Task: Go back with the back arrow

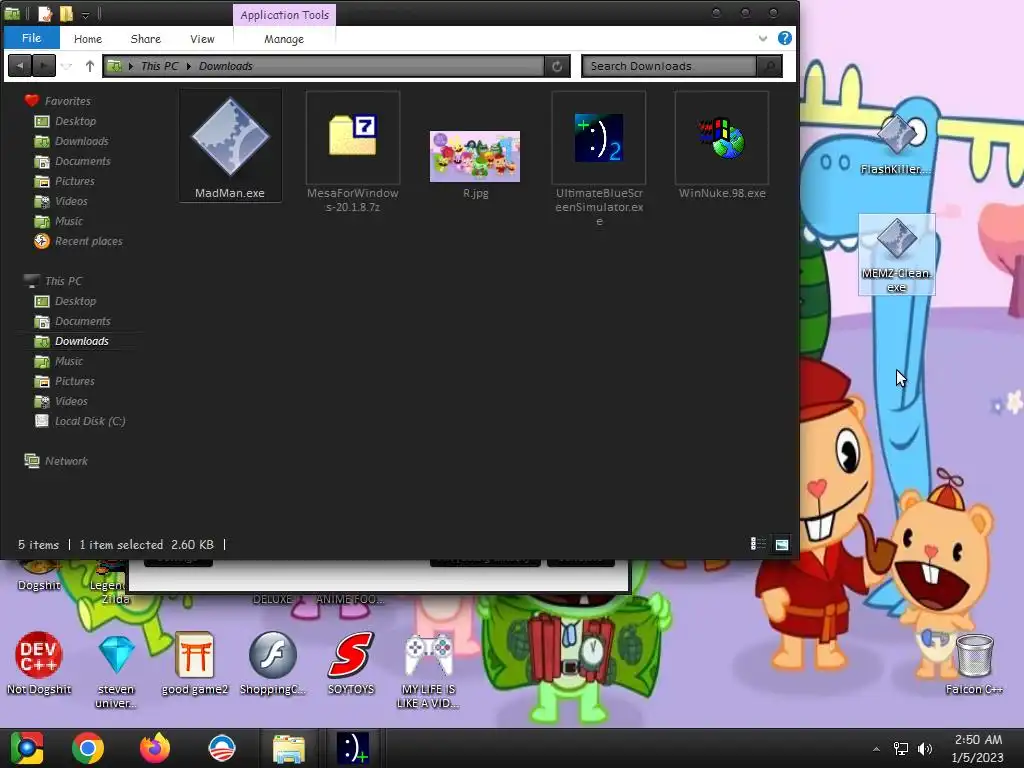Action: 20,65
